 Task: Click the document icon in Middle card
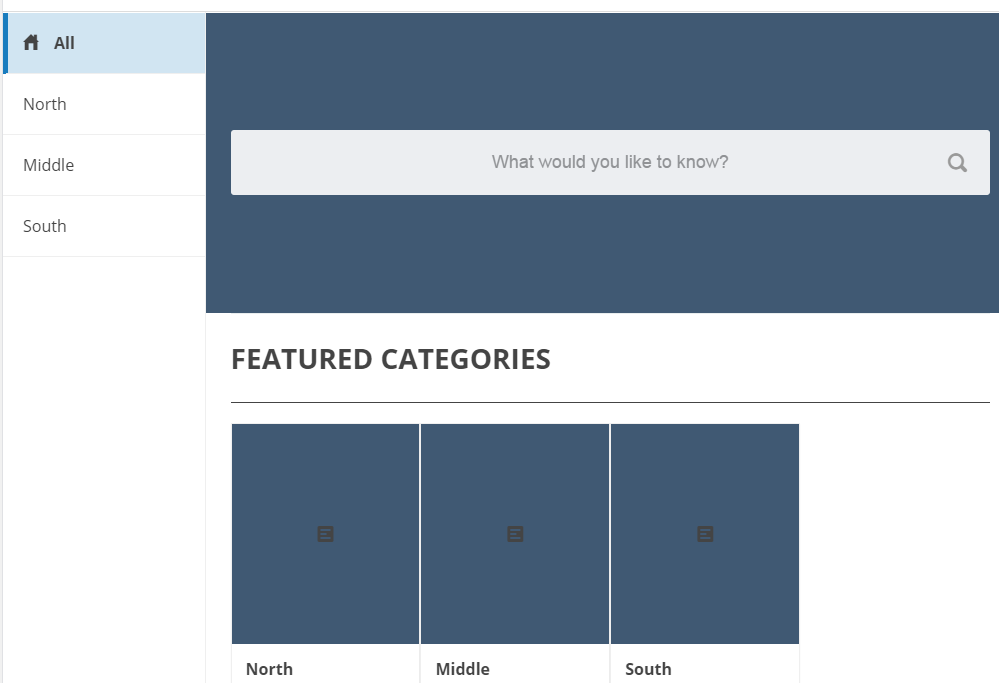click(515, 534)
